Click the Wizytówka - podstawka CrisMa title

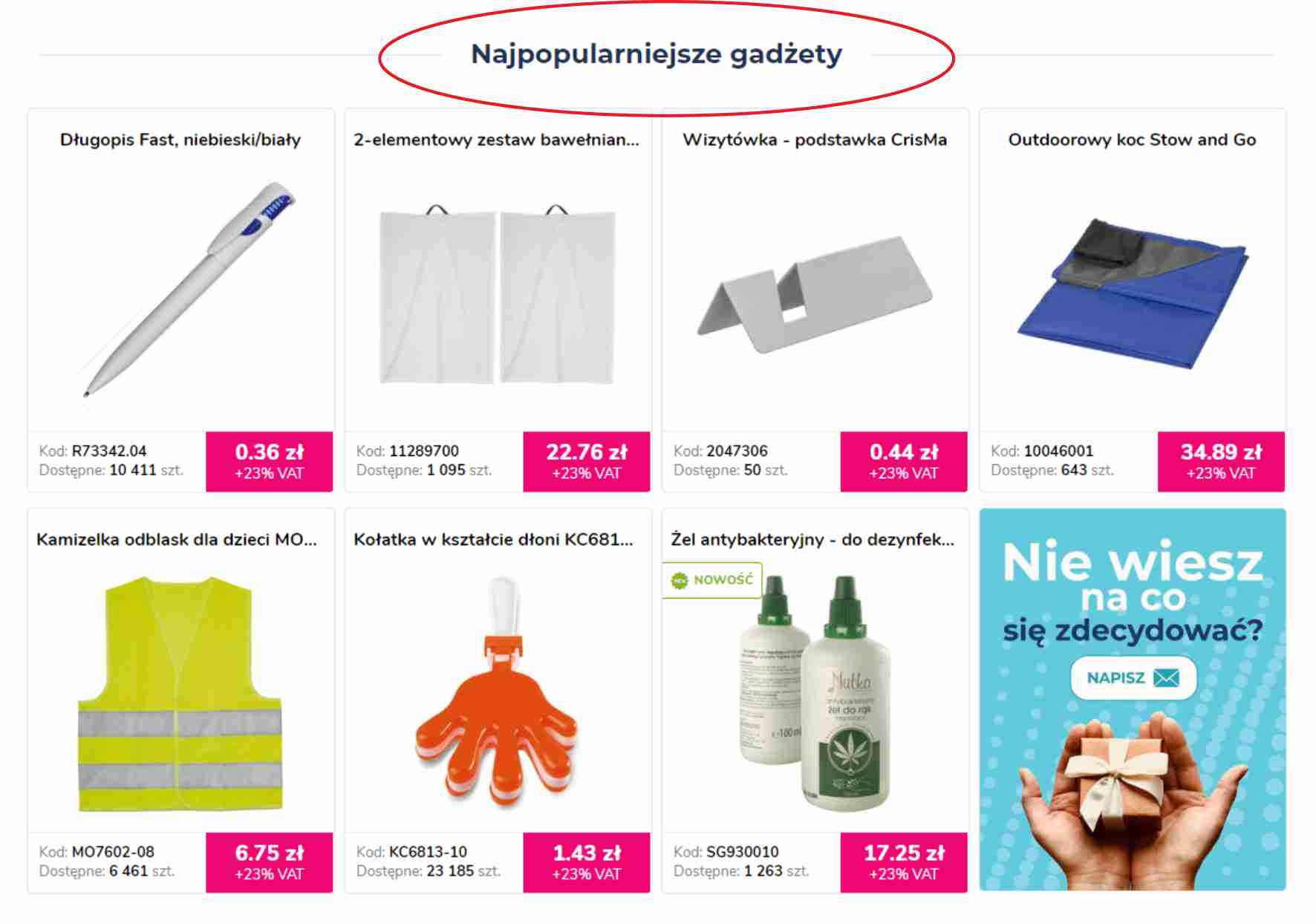click(x=815, y=140)
